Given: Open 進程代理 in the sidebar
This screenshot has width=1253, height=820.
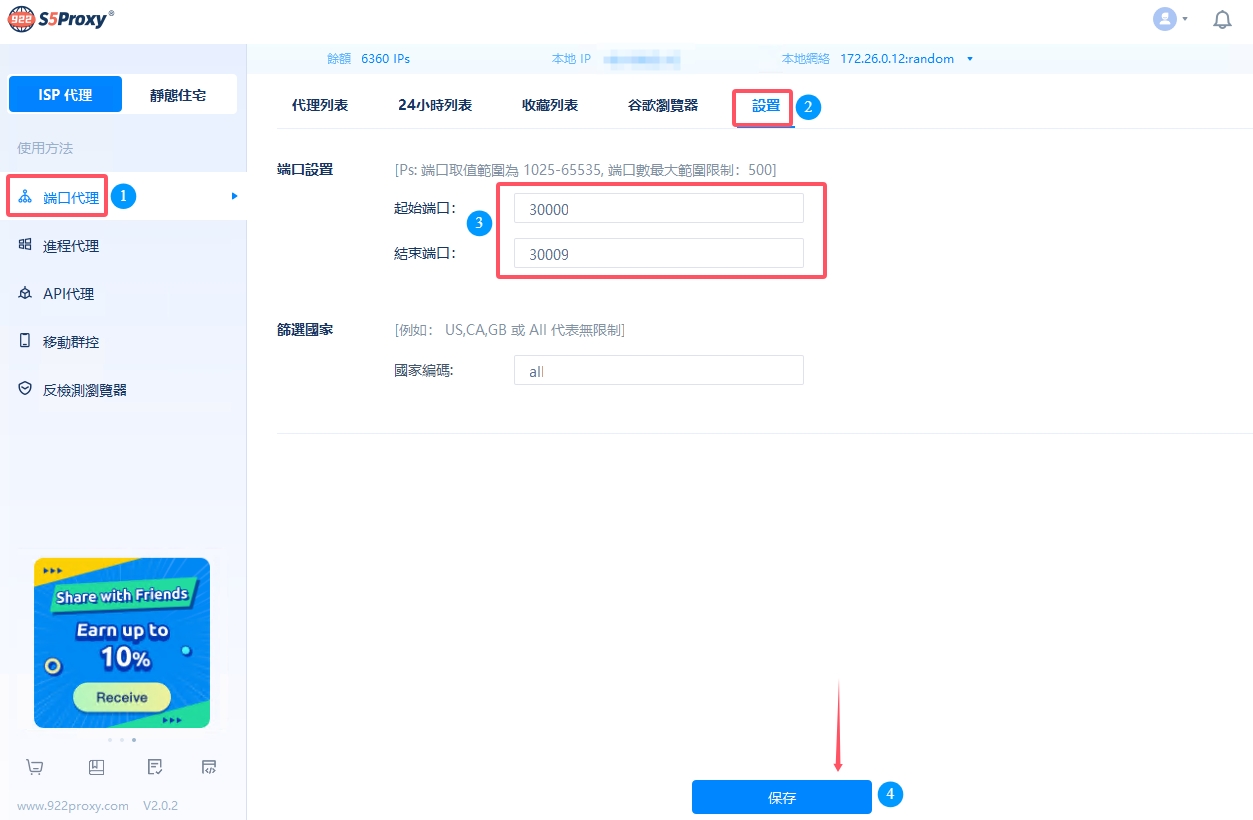Looking at the screenshot, I should tap(70, 246).
